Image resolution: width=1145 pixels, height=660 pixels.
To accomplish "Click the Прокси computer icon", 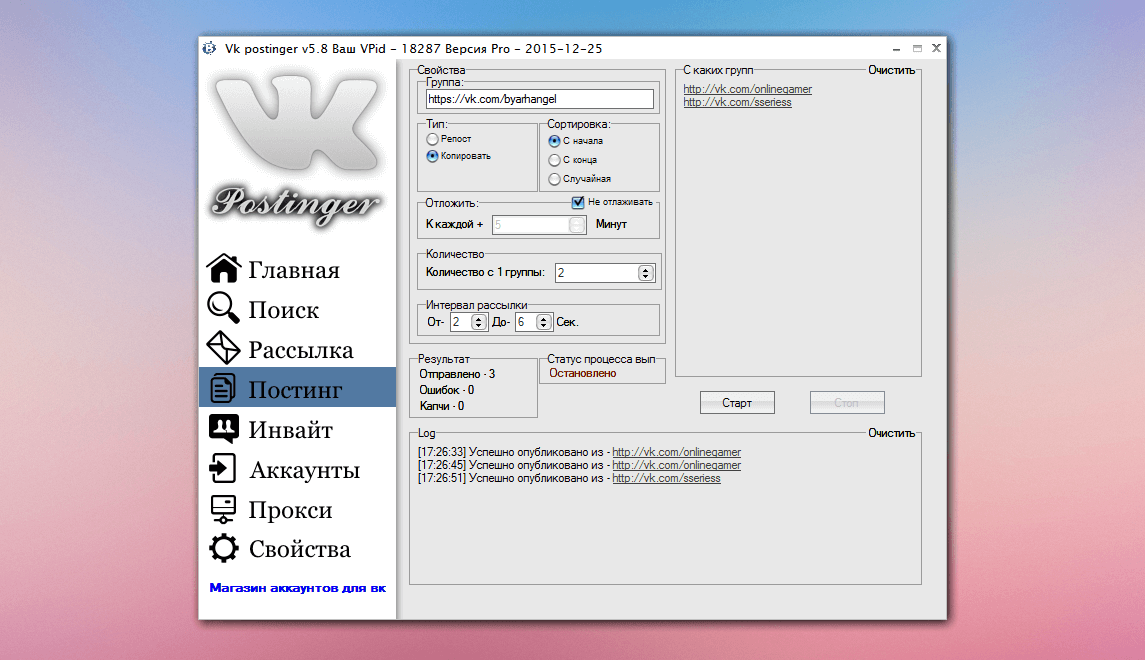I will (x=223, y=509).
